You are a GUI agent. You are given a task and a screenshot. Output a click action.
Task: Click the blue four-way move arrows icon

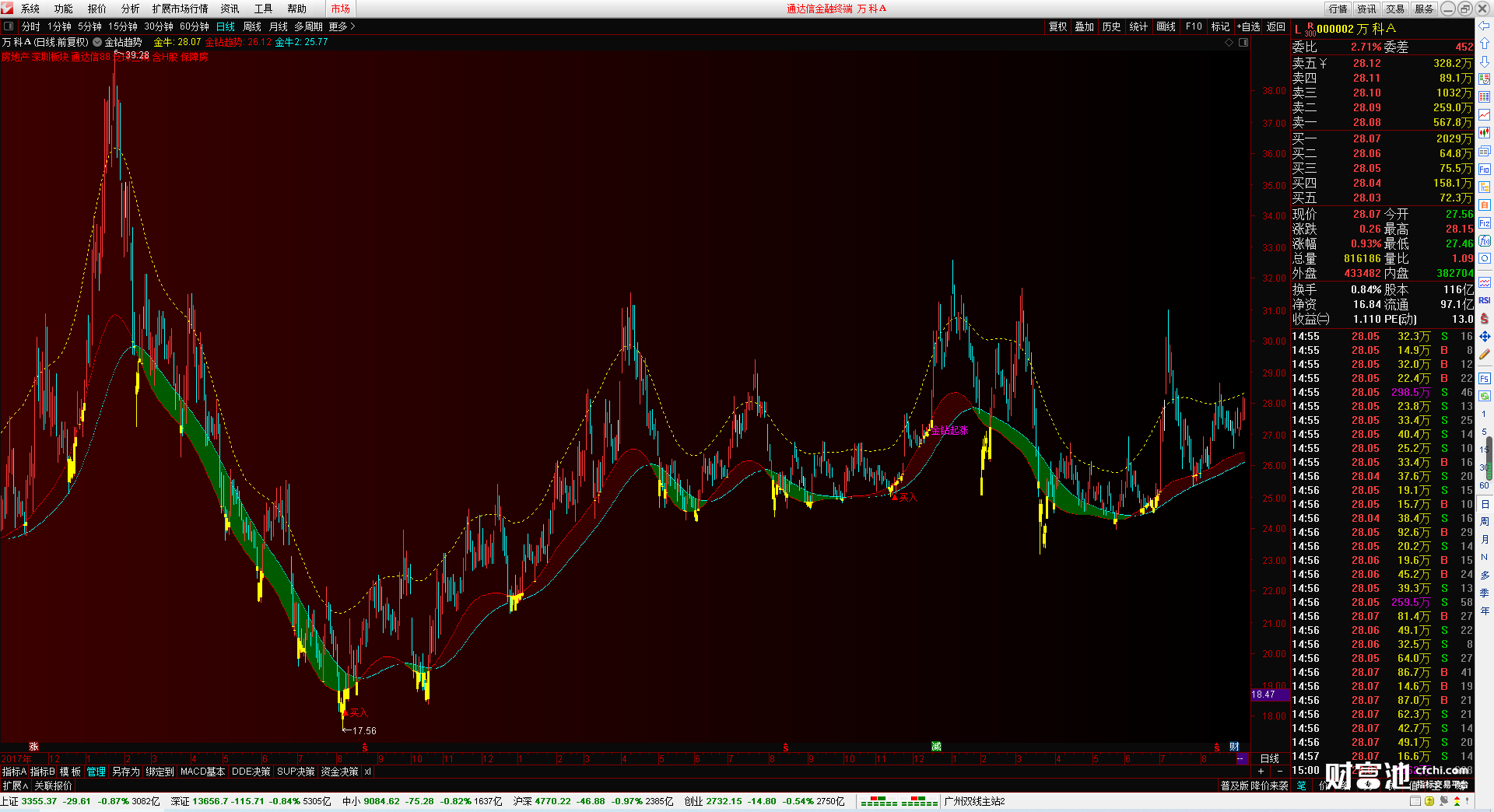pyautogui.click(x=1485, y=337)
